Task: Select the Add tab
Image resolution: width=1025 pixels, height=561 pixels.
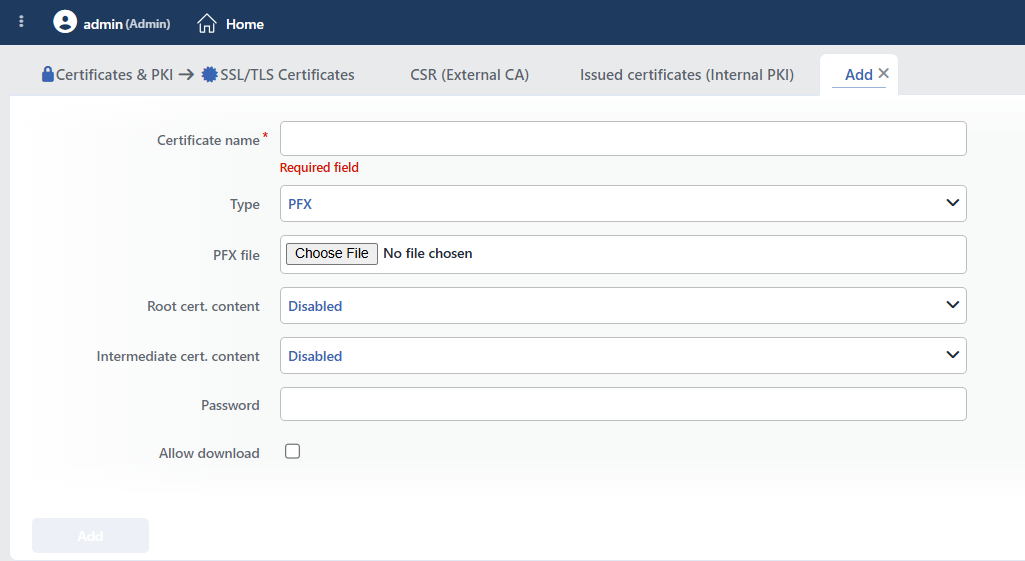Action: [x=858, y=75]
